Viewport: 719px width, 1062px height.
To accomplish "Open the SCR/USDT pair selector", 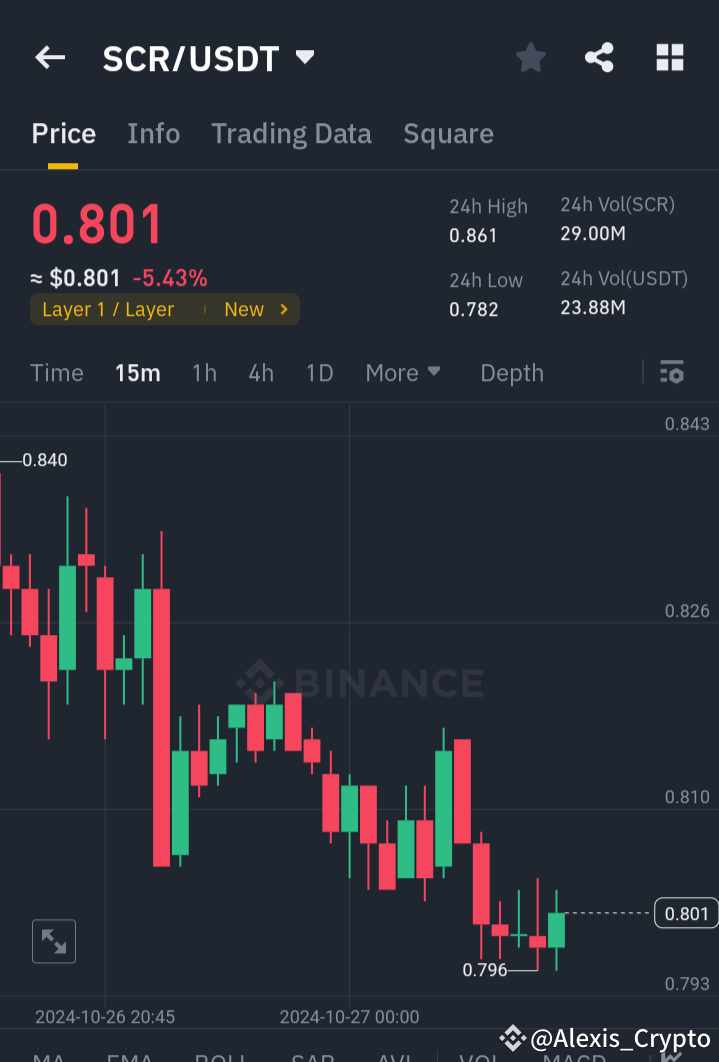I will (204, 57).
